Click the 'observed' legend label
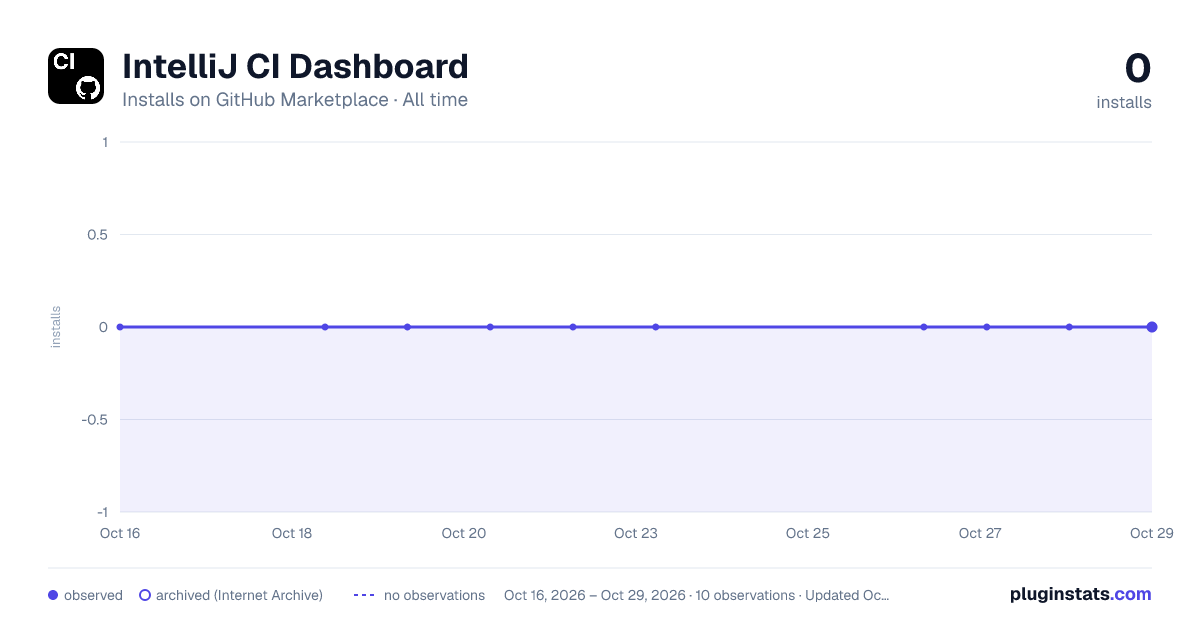This screenshot has height=630, width=1200. coord(93,595)
